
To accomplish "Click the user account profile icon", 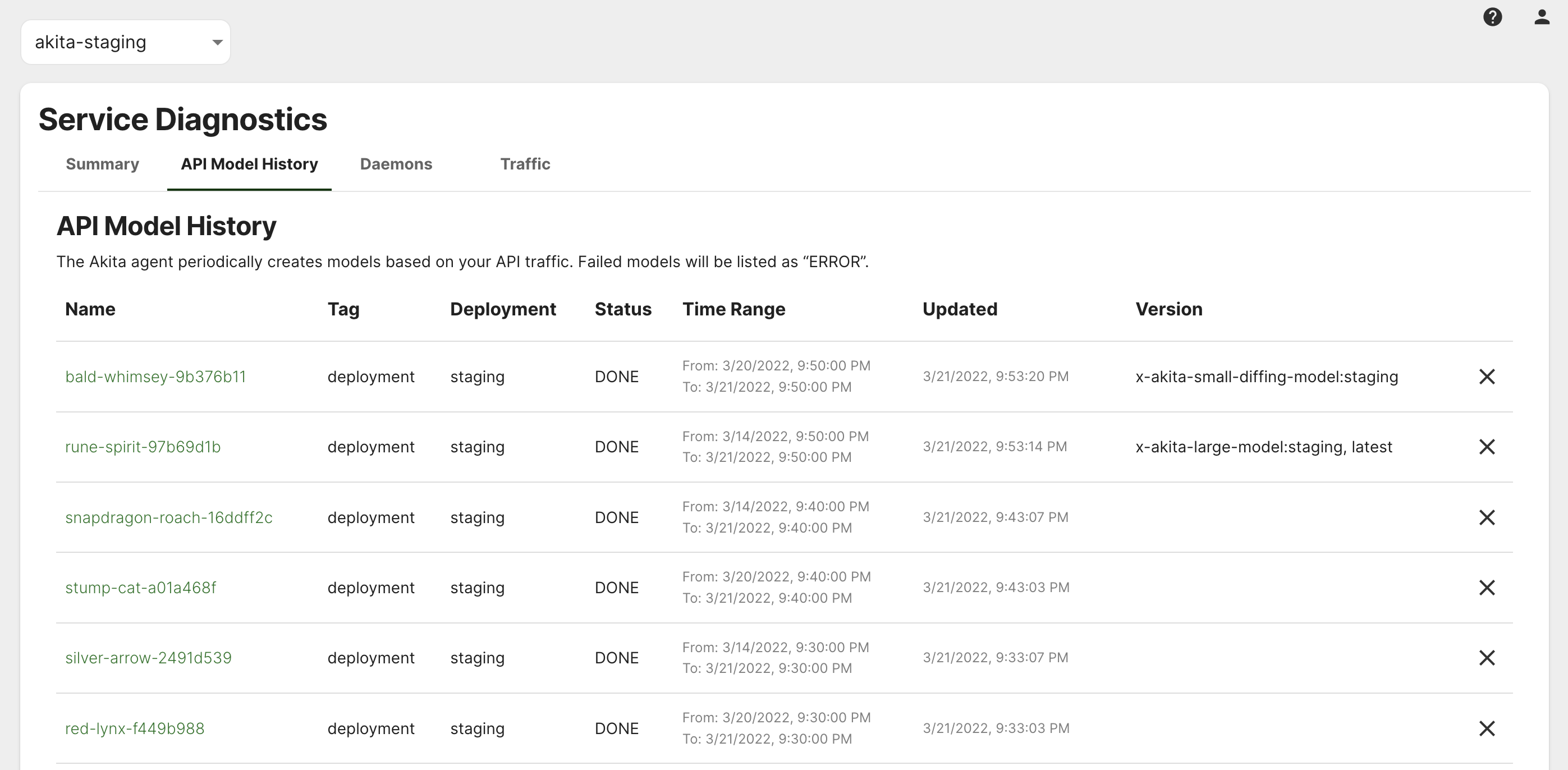I will point(1541,17).
